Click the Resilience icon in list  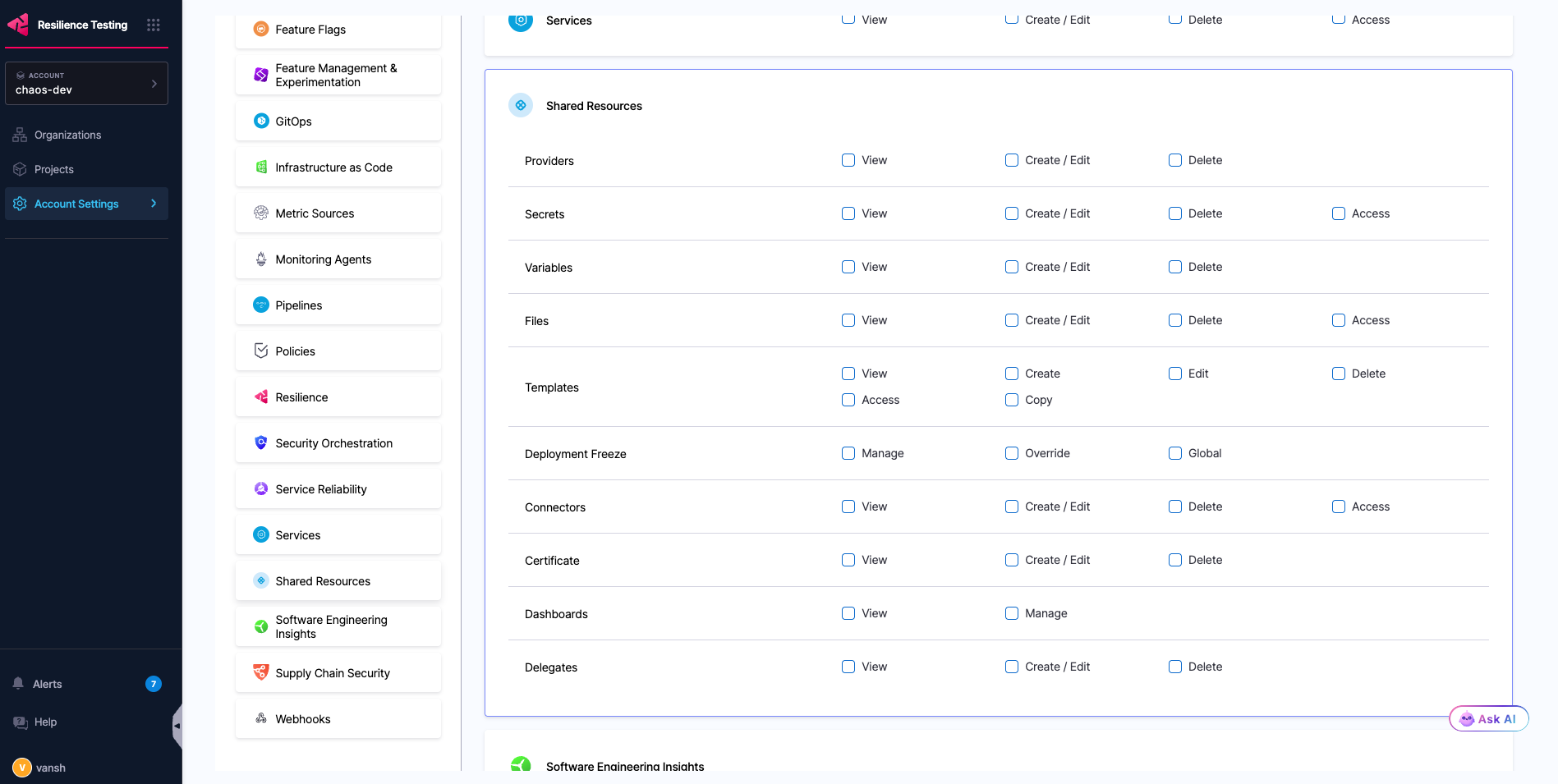click(261, 397)
